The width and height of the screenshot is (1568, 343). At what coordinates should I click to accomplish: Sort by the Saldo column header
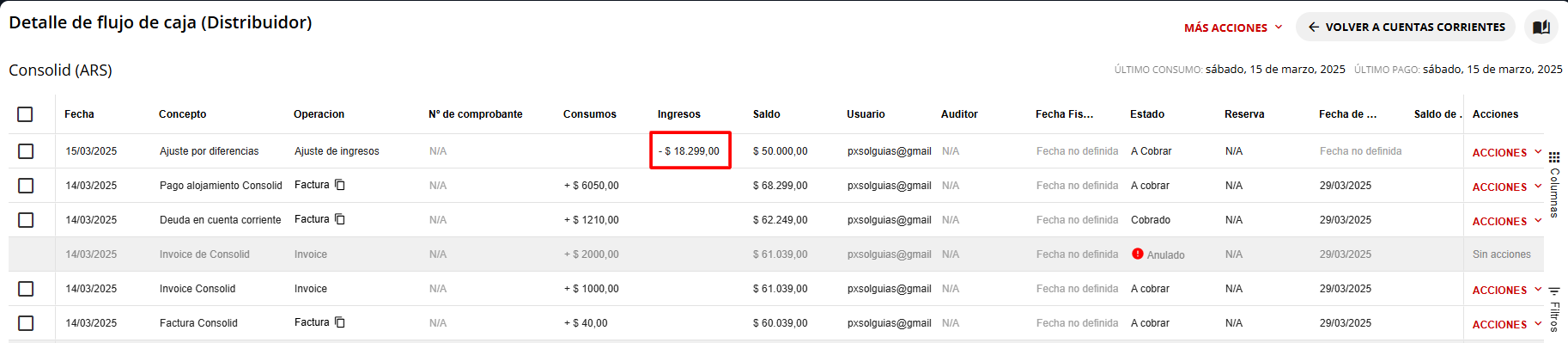pos(767,114)
